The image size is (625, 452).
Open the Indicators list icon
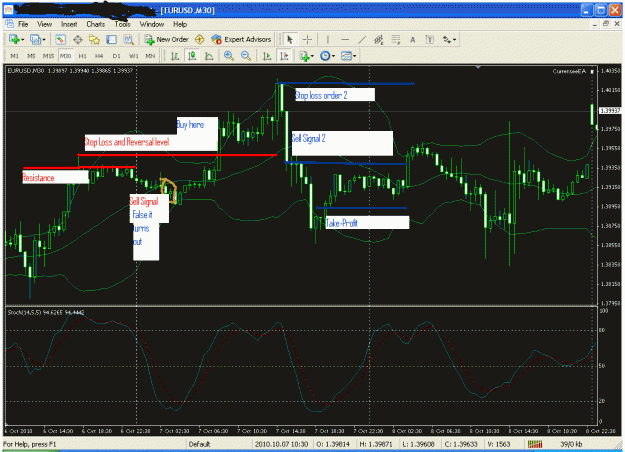click(304, 56)
